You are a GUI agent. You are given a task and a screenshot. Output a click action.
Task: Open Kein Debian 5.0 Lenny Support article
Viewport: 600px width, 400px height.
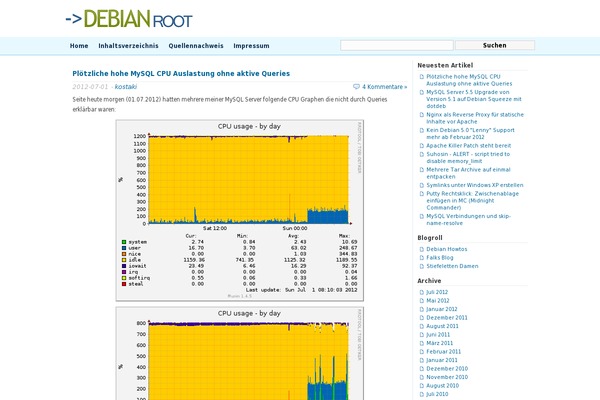click(x=470, y=134)
